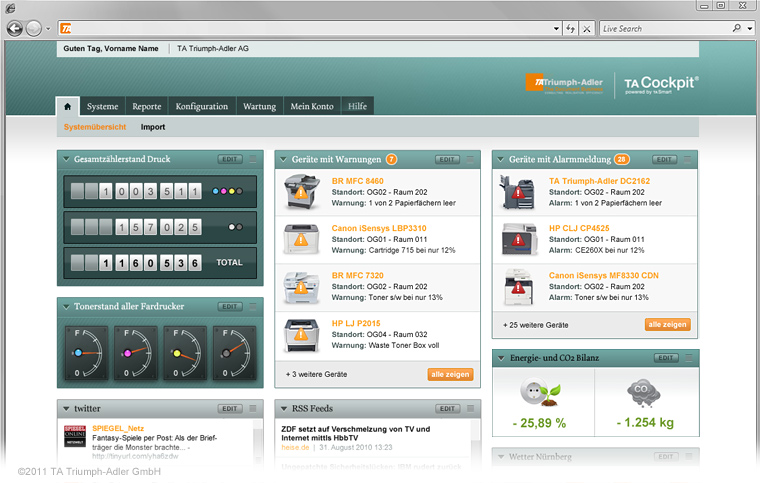Click the grip icon on Gesamtzählerstand Druck panel
This screenshot has height=483, width=760.
tap(253, 159)
